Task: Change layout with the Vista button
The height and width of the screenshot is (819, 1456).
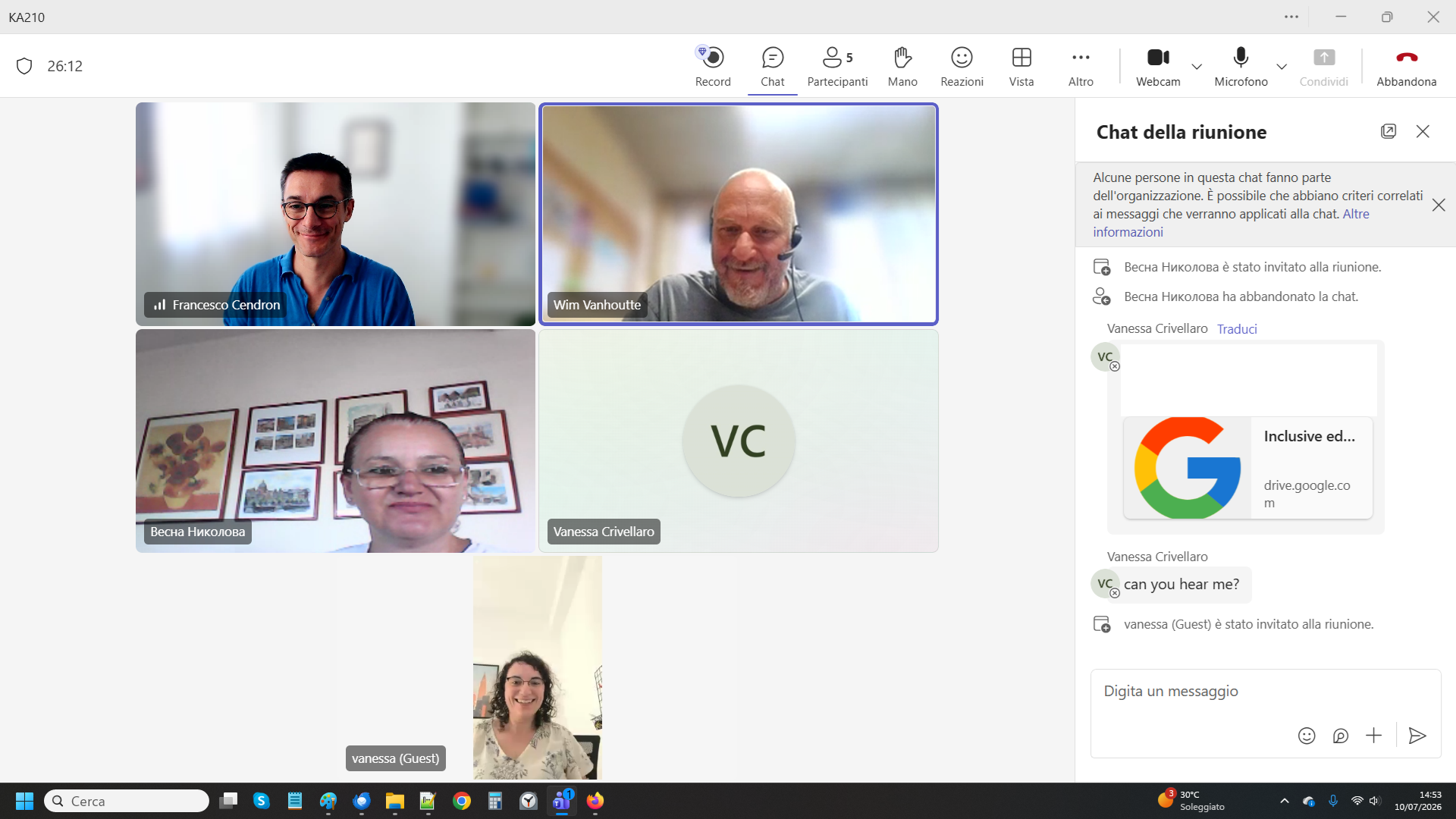Action: (1021, 66)
